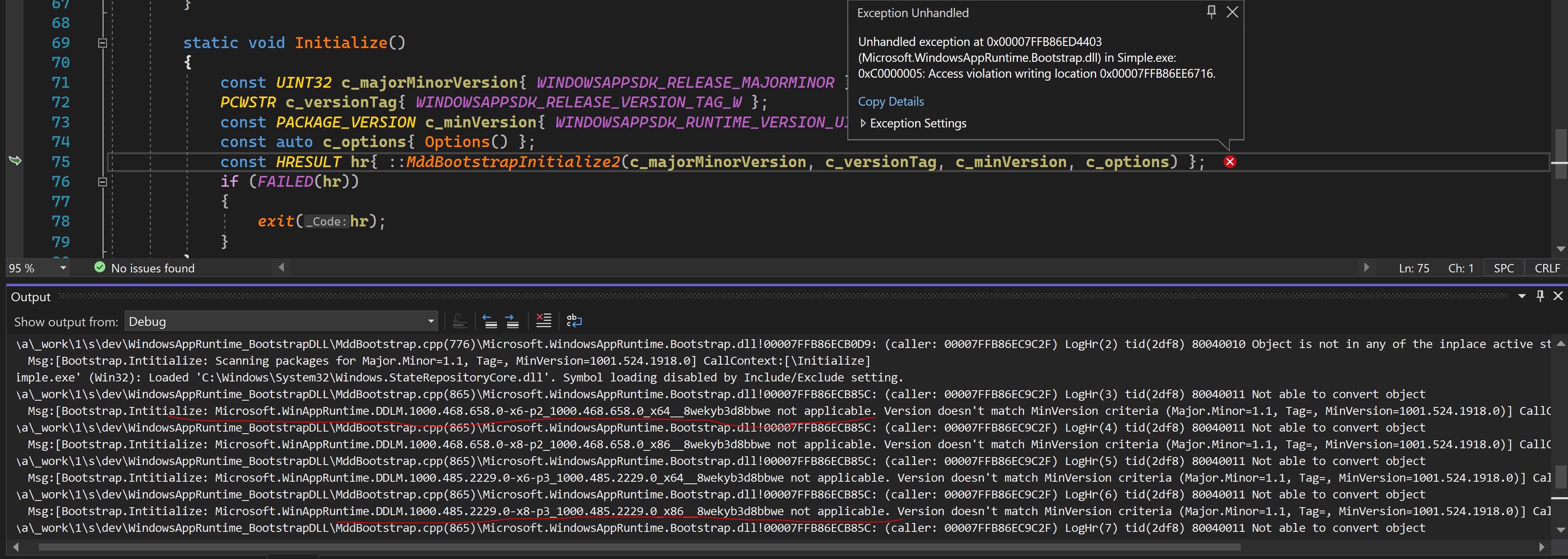Click Copy Details link
Image resolution: width=1568 pixels, height=559 pixels.
(890, 102)
